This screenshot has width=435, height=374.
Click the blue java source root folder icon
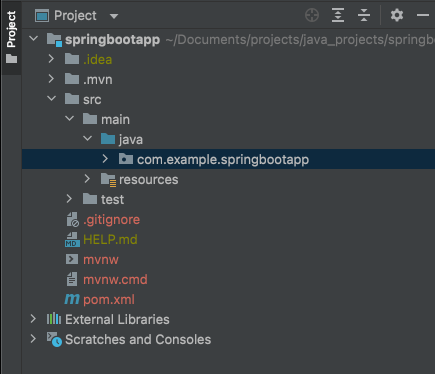[x=108, y=139]
